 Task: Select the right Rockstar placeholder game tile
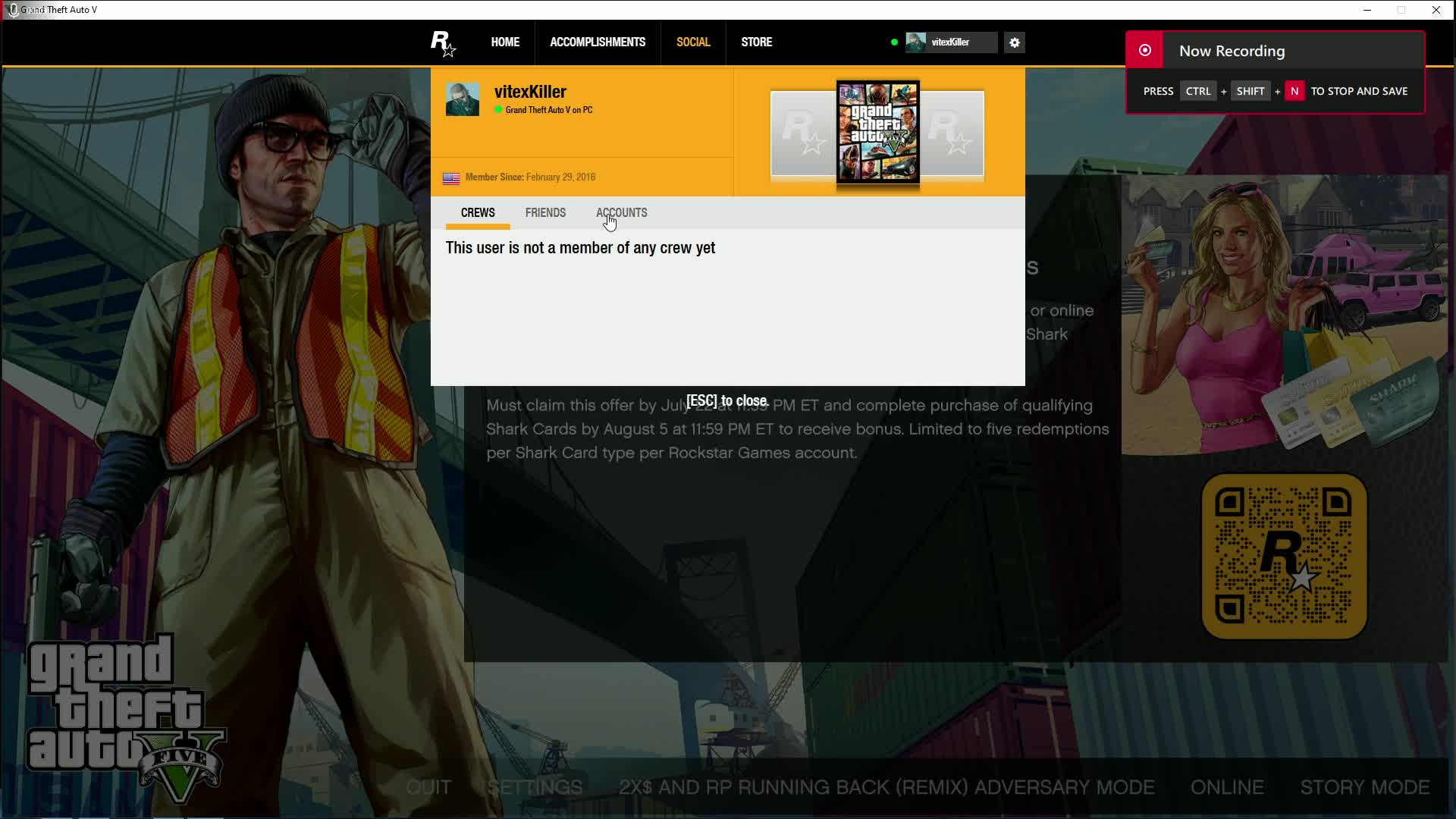coord(952,133)
